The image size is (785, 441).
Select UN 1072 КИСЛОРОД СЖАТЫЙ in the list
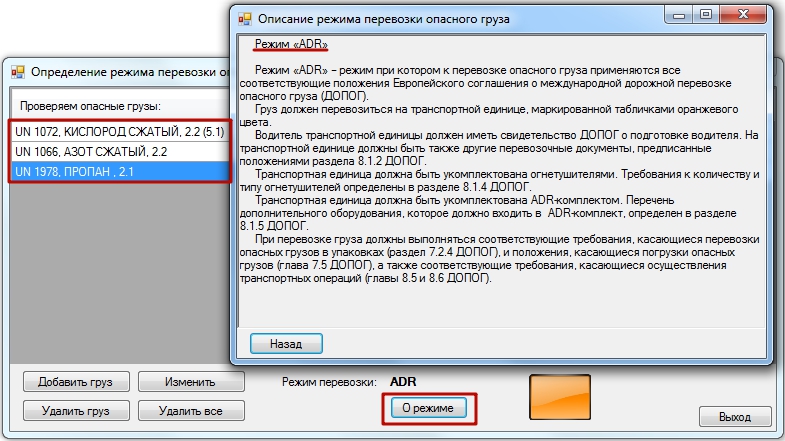pyautogui.click(x=120, y=131)
